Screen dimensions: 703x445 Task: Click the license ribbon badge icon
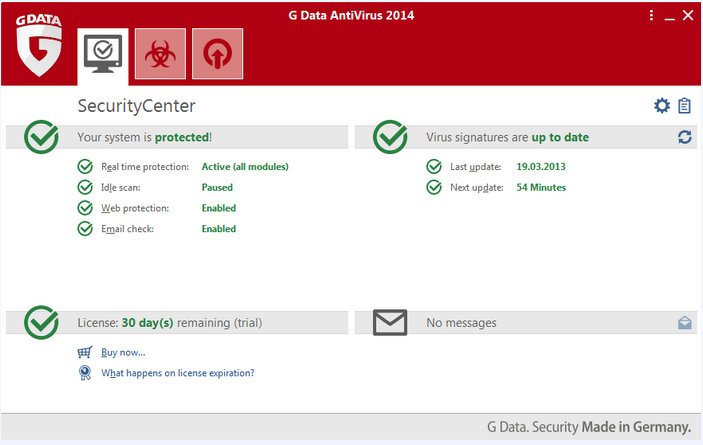click(85, 373)
